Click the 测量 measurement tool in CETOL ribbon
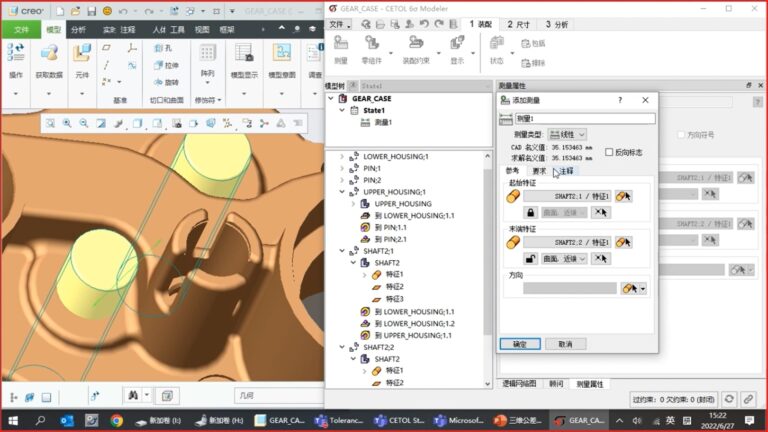The width and height of the screenshot is (768, 432). 340,50
